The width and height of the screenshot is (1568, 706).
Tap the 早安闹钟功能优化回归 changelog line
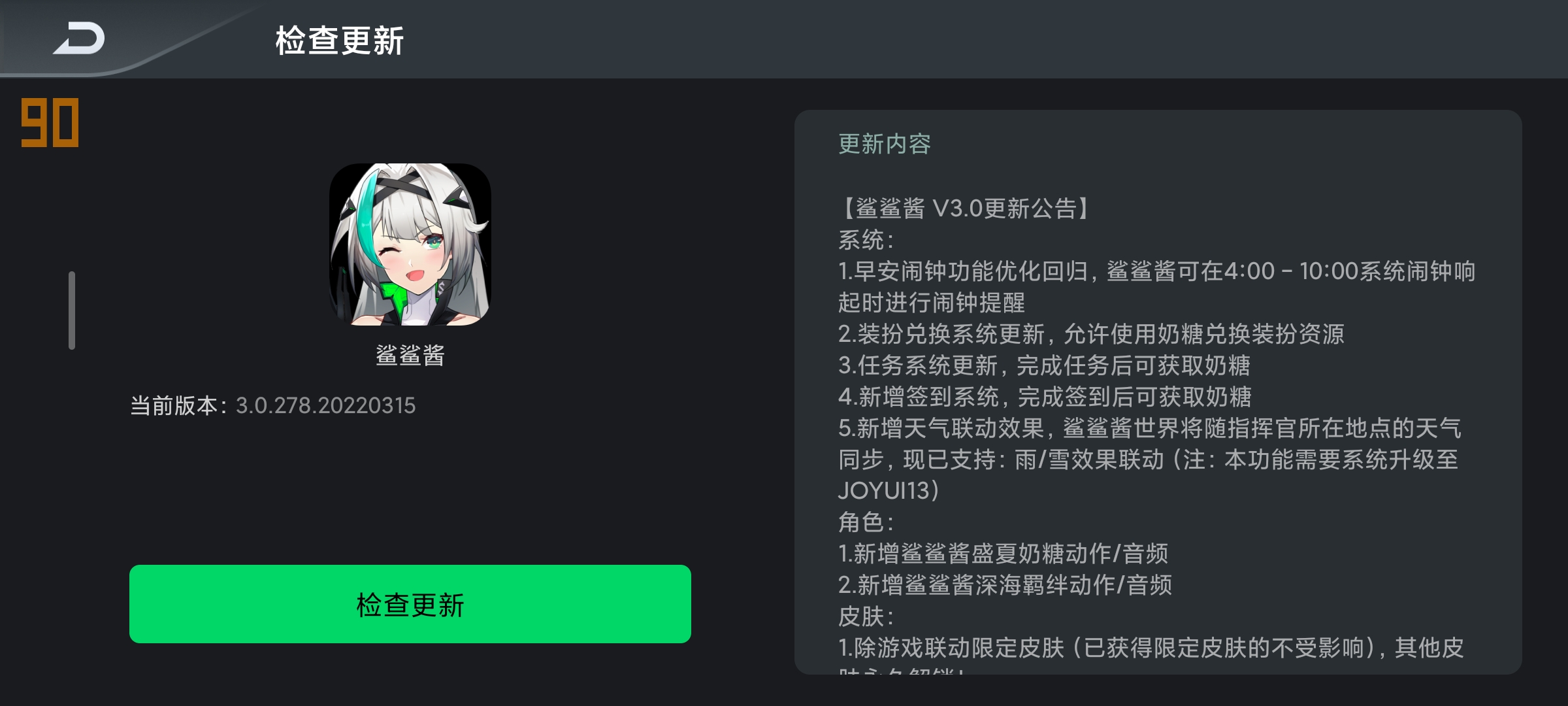1156,287
